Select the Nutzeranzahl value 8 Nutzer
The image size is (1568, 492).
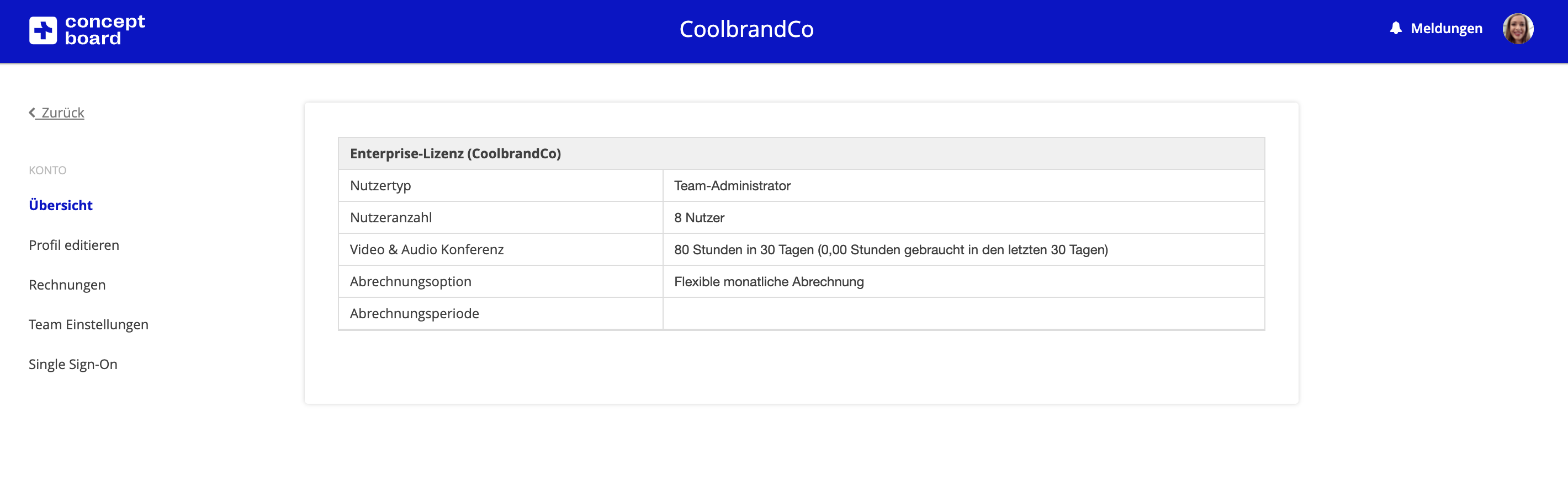[699, 217]
